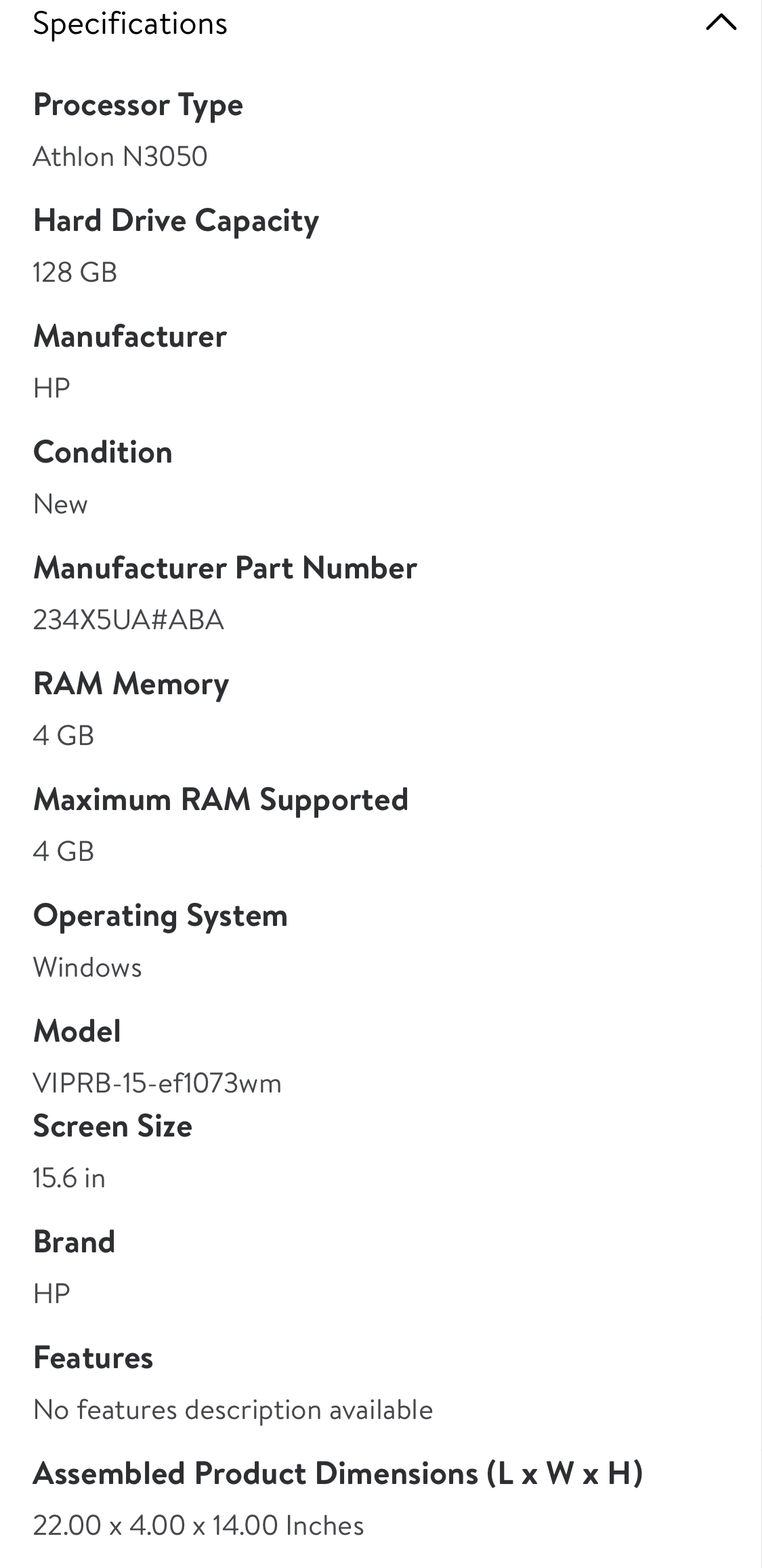Click the RAM Memory heading
Screen dimensions: 762x1568
(x=131, y=684)
